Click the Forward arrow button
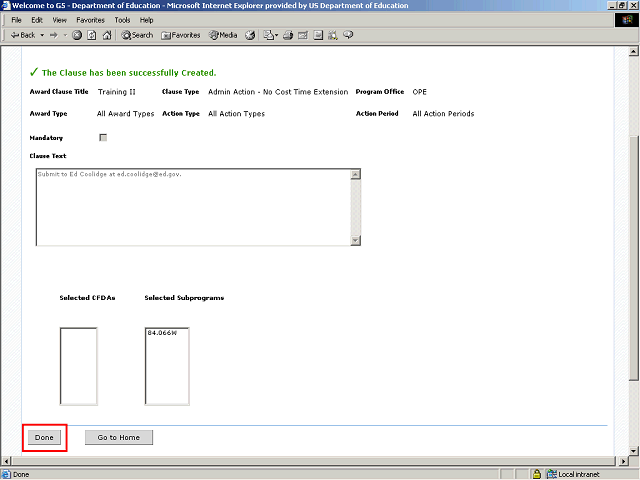Viewport: 640px width, 480px height. tap(53, 36)
